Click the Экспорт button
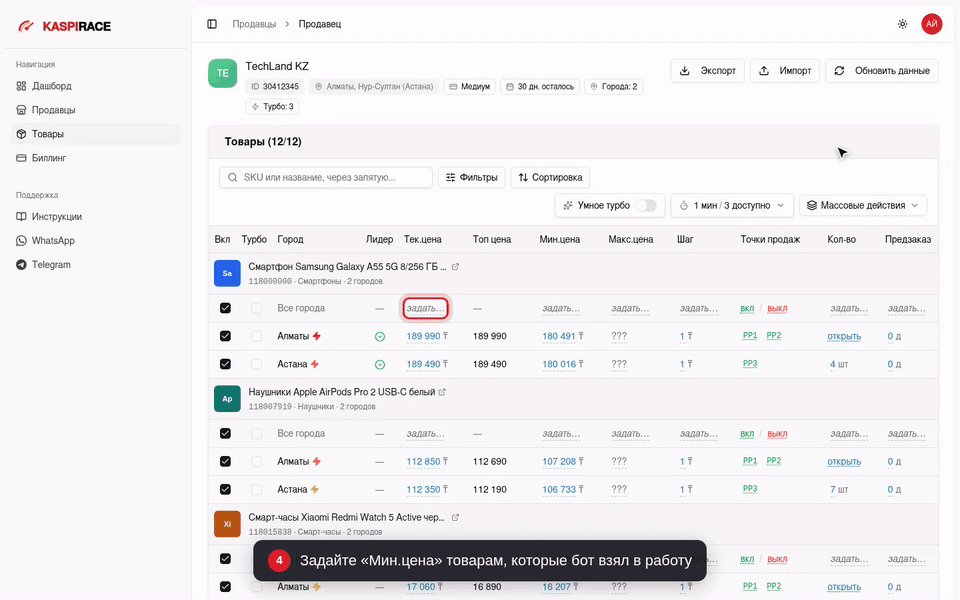This screenshot has height=600, width=960. (708, 71)
